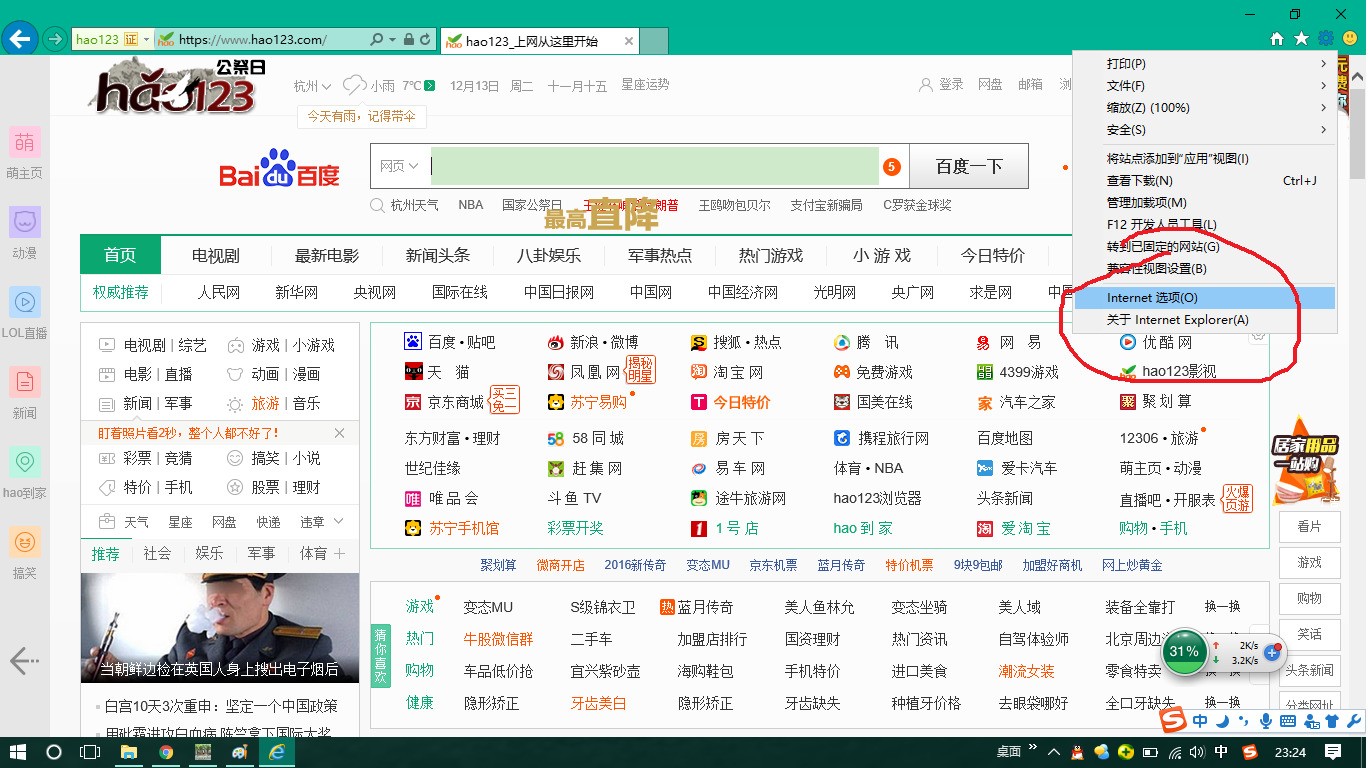Select the 军事热点 navigation tab
The width and height of the screenshot is (1368, 768).
coord(660,255)
